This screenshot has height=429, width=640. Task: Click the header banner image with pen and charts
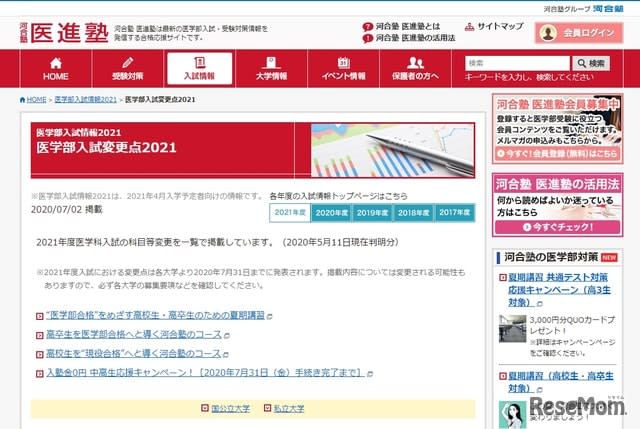coord(392,151)
